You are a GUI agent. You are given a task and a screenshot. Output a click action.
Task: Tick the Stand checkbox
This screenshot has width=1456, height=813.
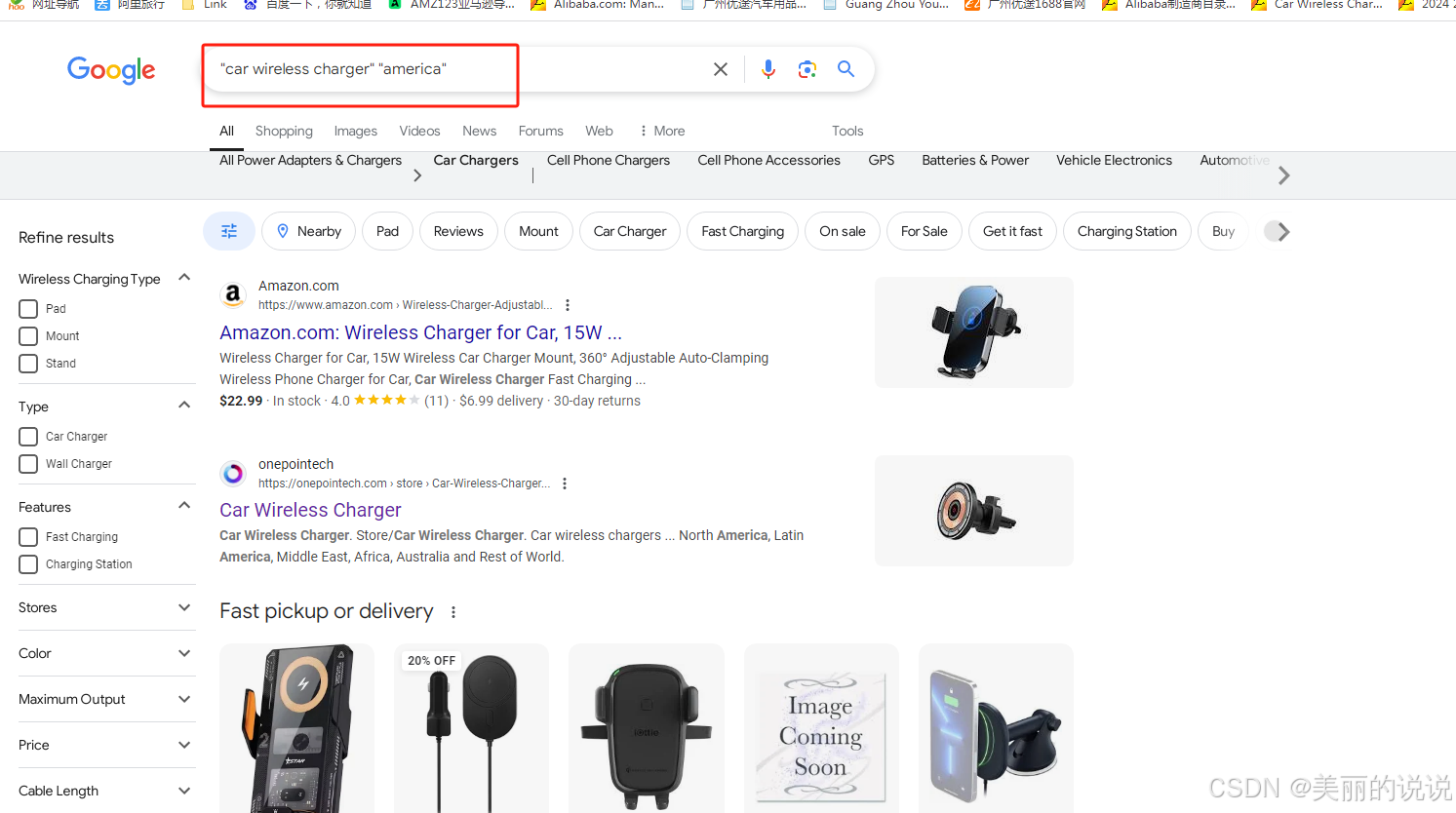(x=28, y=364)
